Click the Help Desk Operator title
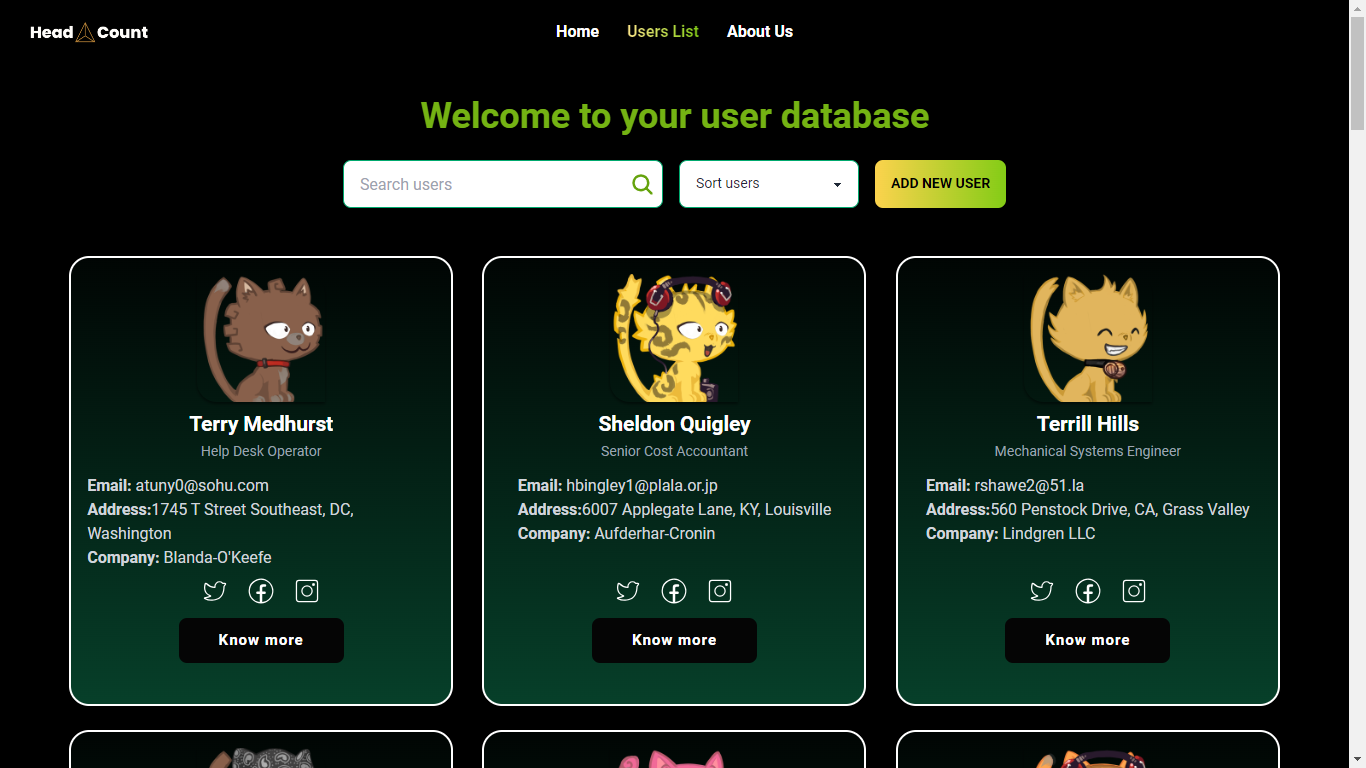1366x768 pixels. click(261, 451)
